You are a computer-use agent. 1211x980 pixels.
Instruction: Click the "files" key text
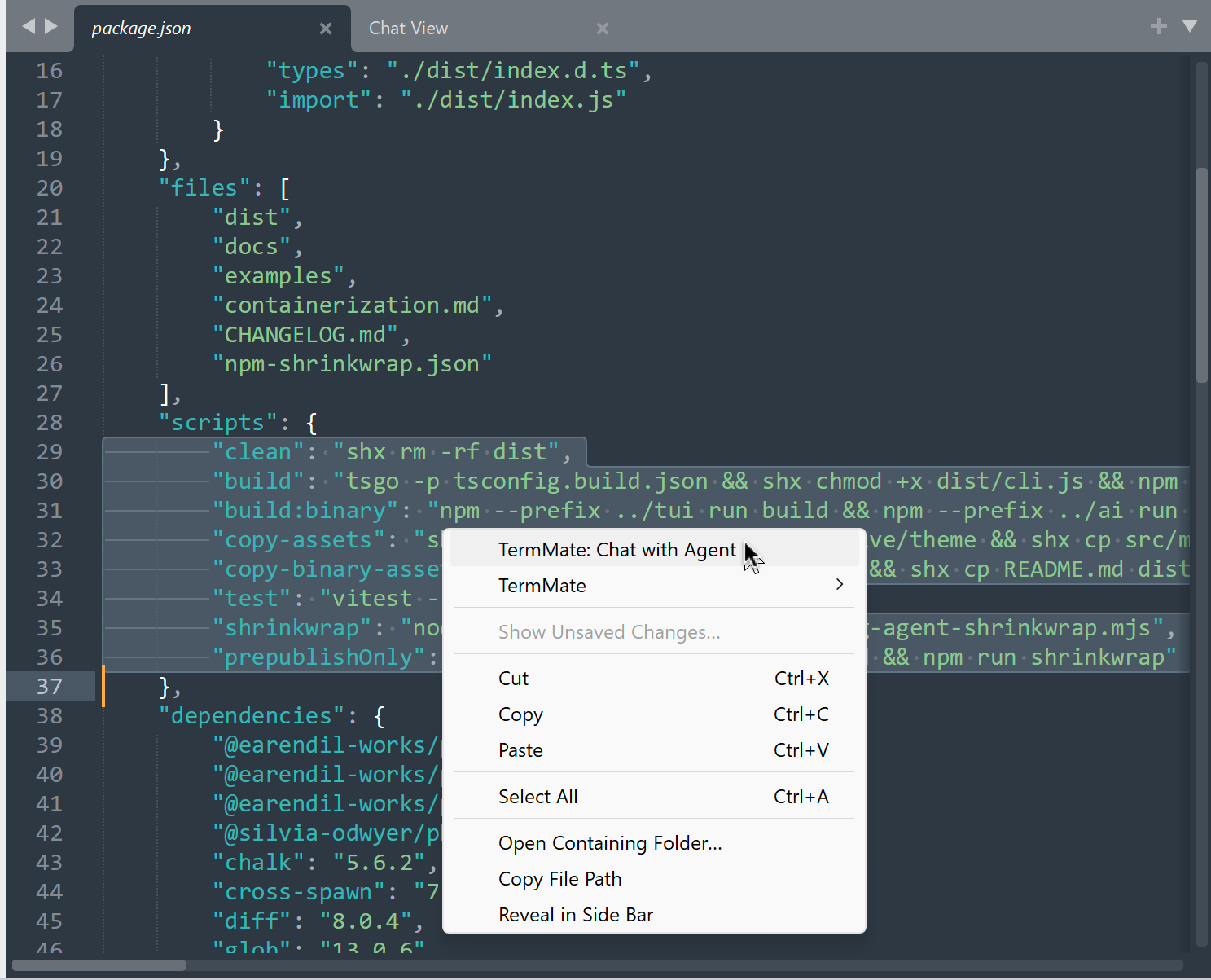[204, 188]
